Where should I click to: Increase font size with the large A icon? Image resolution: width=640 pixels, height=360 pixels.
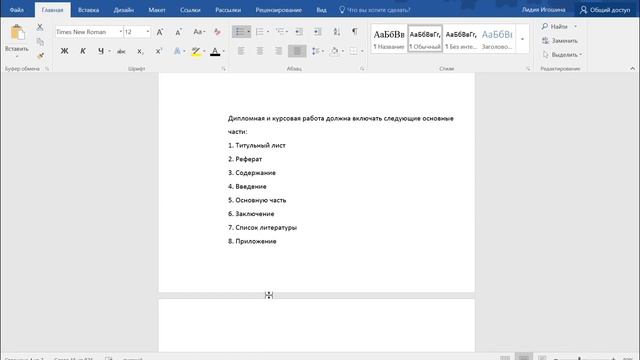pyautogui.click(x=160, y=32)
